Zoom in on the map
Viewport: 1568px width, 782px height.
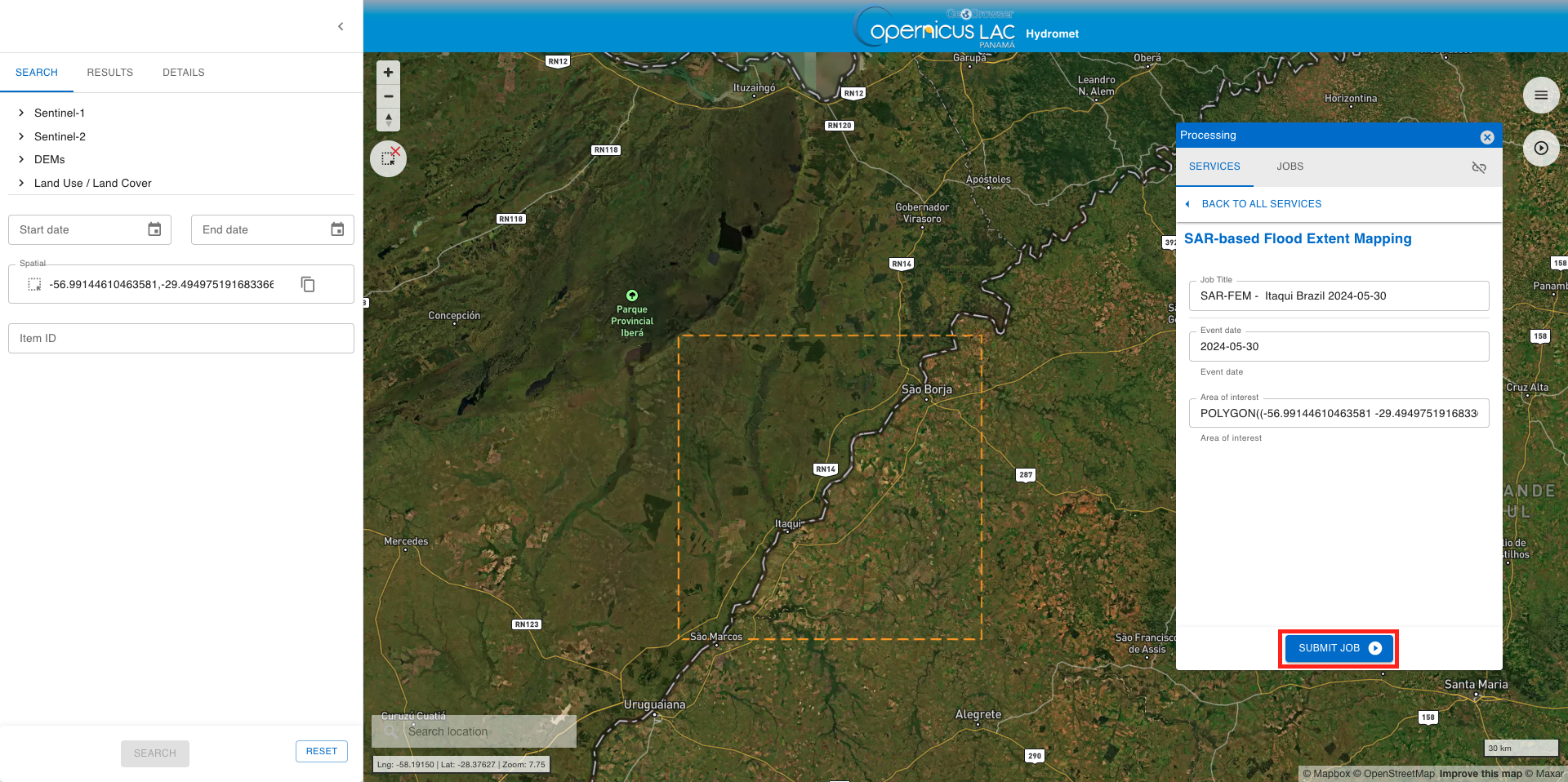(389, 73)
